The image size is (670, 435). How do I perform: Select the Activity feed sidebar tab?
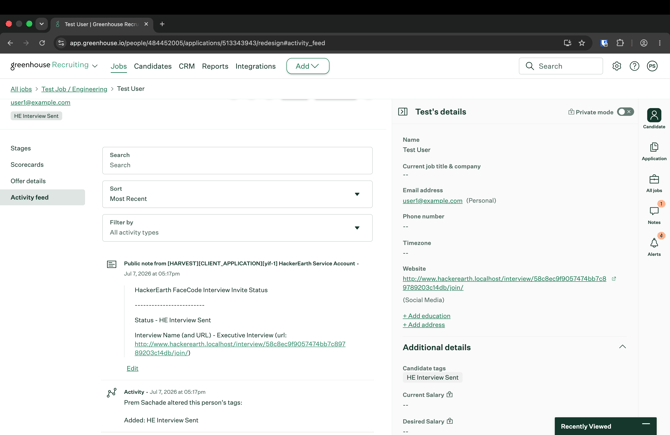[x=42, y=197]
